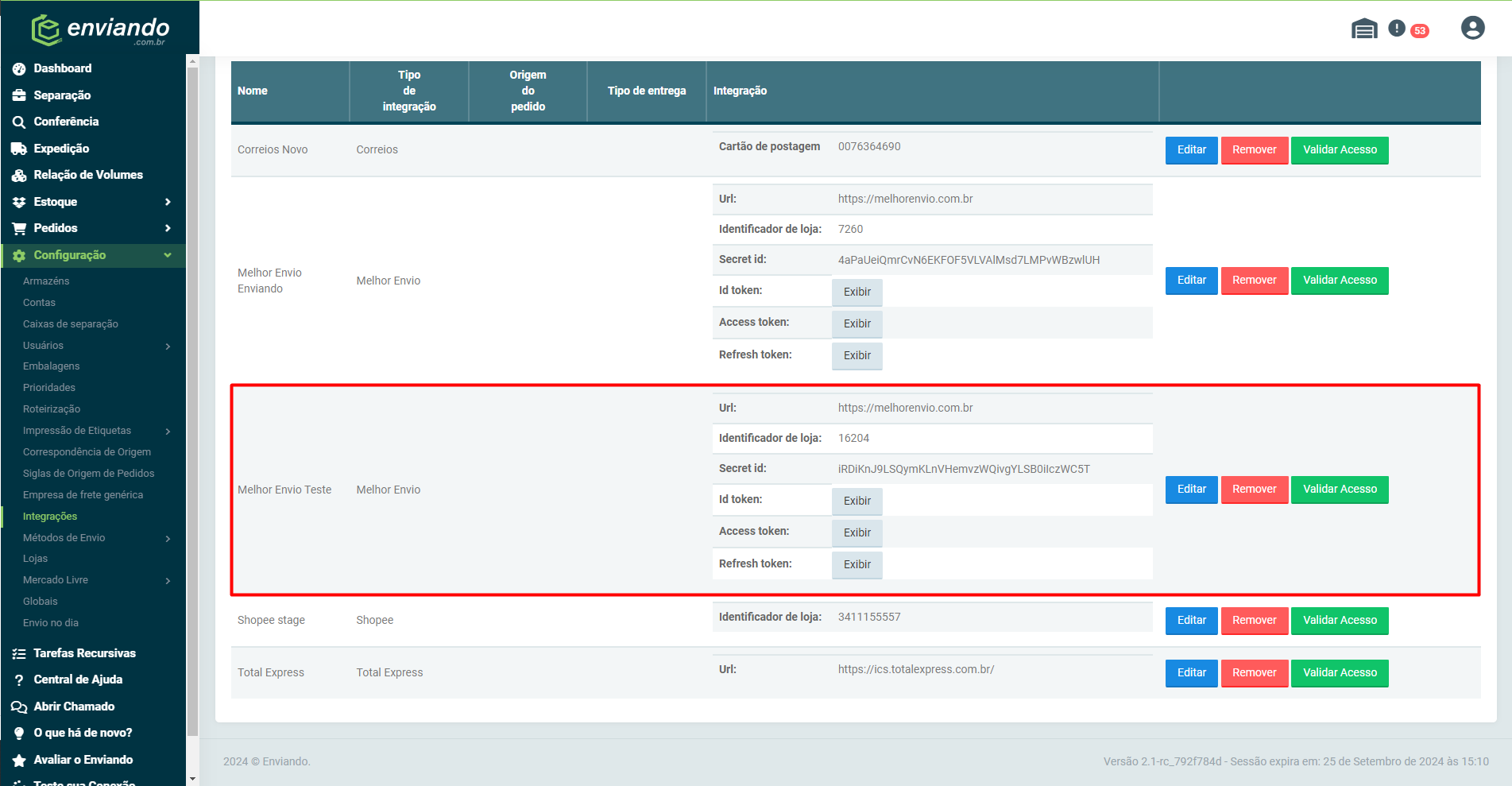Click the red 53 notification badge
This screenshot has width=1512, height=786.
pos(1420,31)
